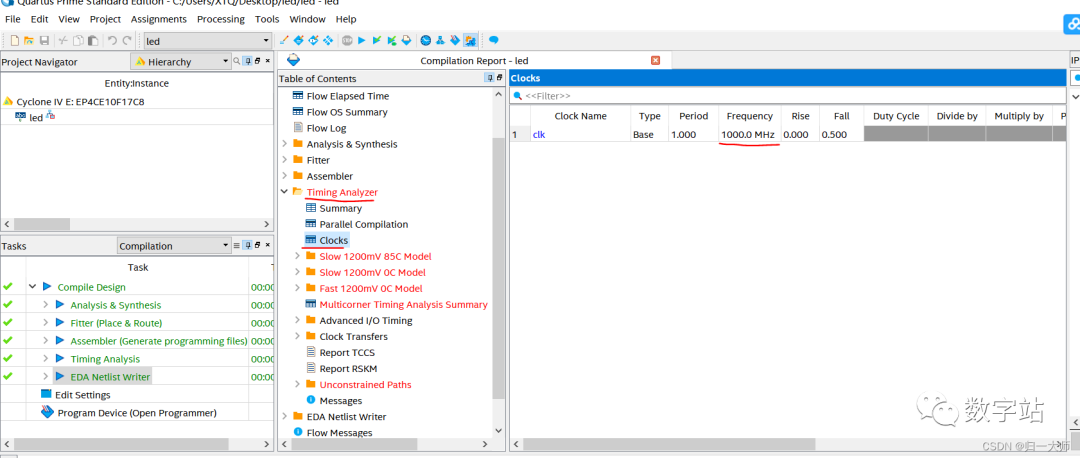Viewport: 1080px width, 458px height.
Task: Expand the Fitter report folder
Action: (284, 160)
